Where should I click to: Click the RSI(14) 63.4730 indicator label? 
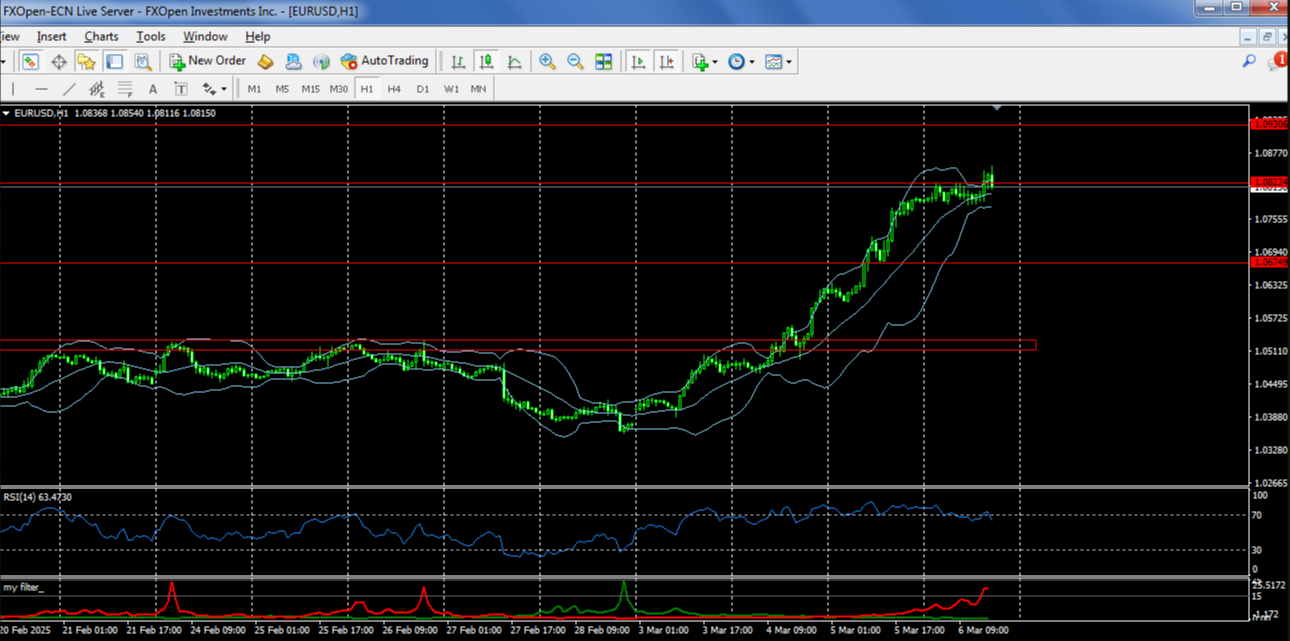pyautogui.click(x=37, y=497)
